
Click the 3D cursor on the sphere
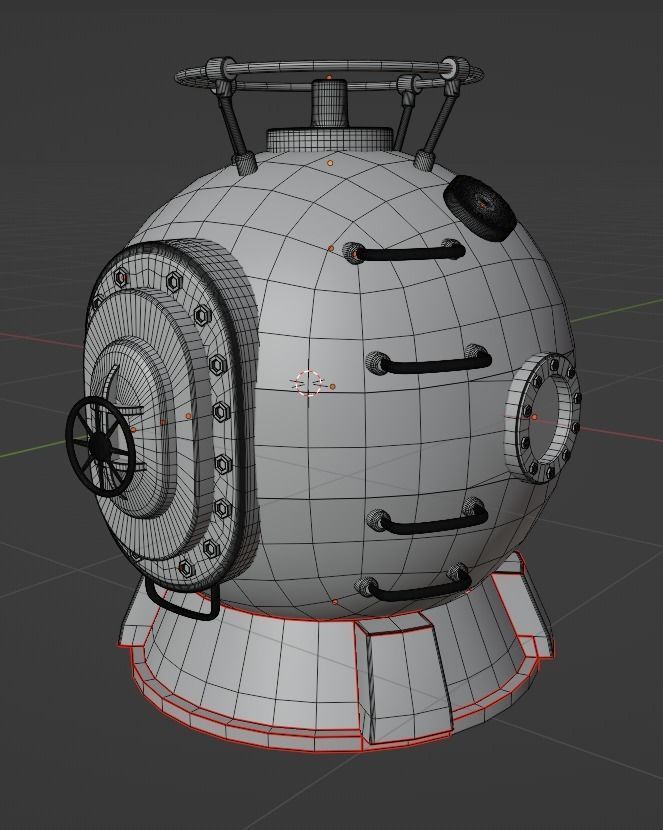(x=308, y=383)
